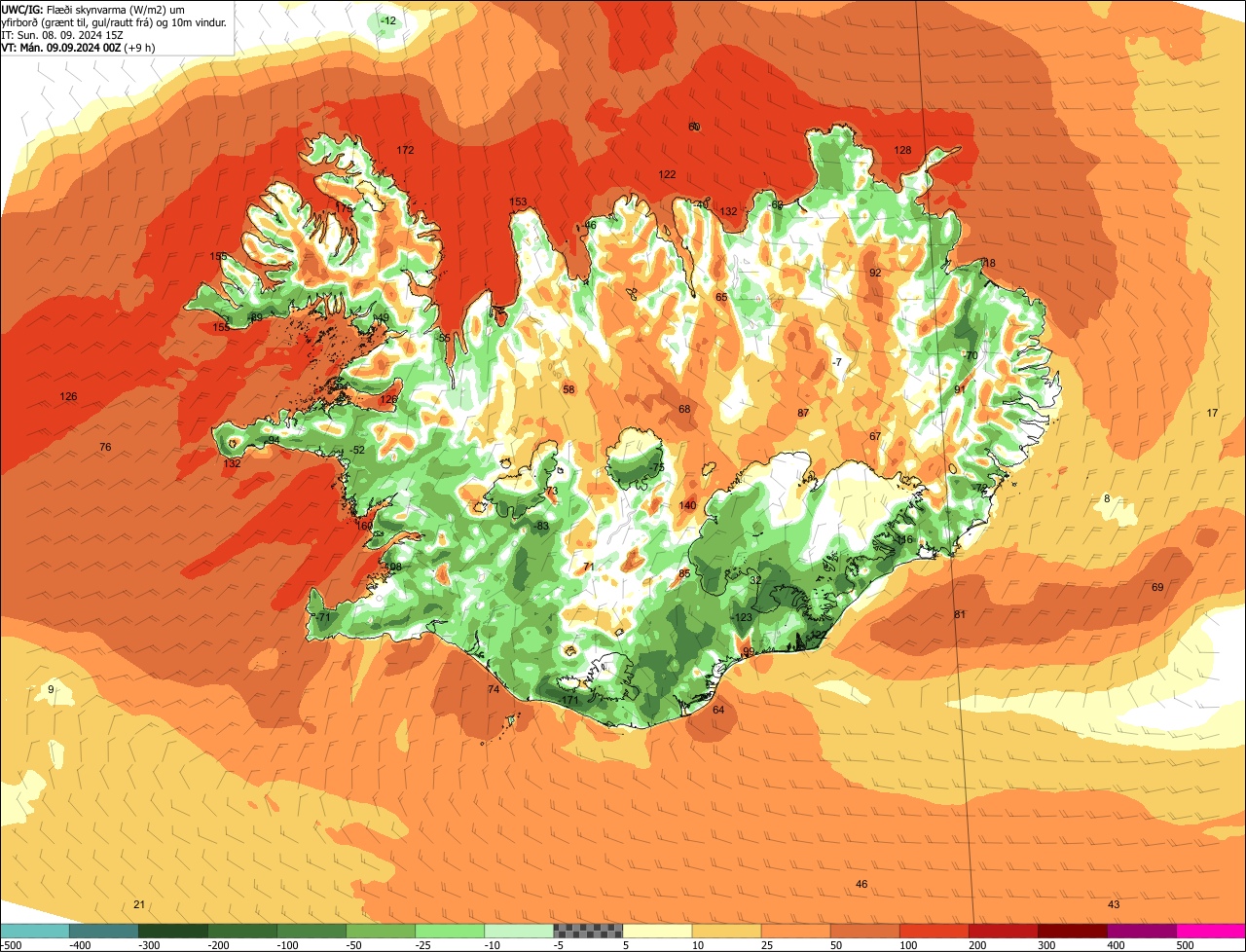
Task: Click the map value '65' in north Iceland
Action: click(x=721, y=297)
